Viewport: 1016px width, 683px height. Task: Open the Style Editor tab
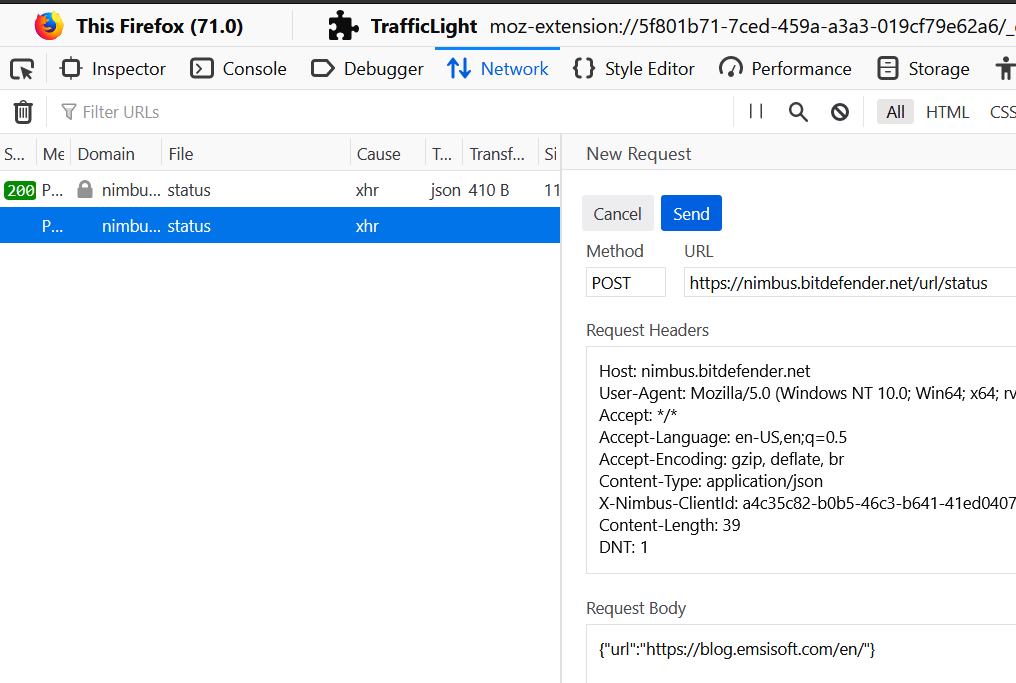(x=634, y=69)
